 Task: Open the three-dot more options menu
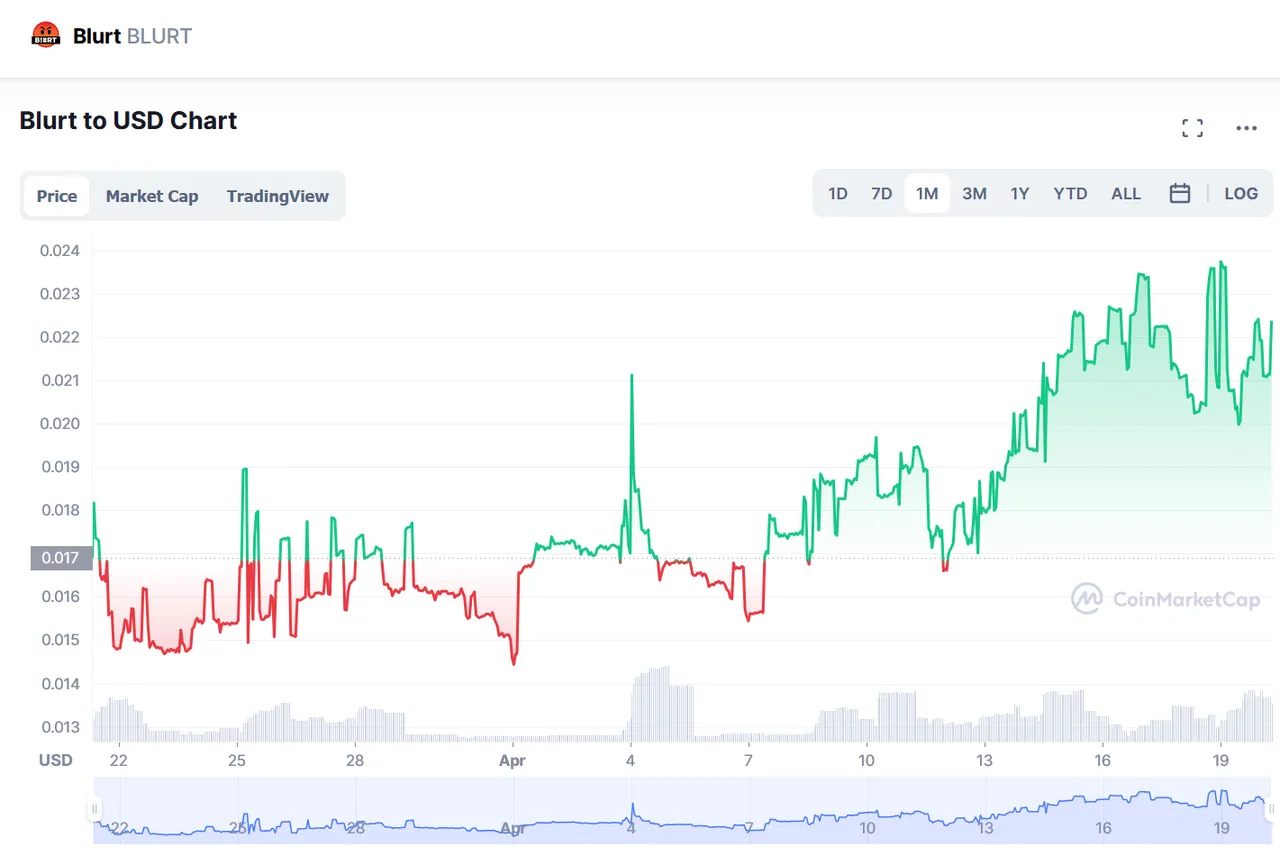tap(1246, 128)
